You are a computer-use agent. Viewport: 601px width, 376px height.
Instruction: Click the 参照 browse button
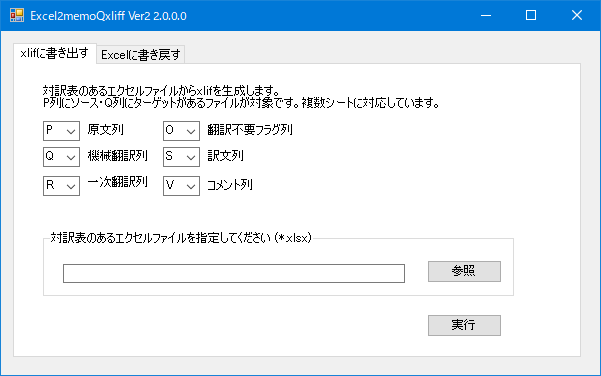pyautogui.click(x=464, y=271)
